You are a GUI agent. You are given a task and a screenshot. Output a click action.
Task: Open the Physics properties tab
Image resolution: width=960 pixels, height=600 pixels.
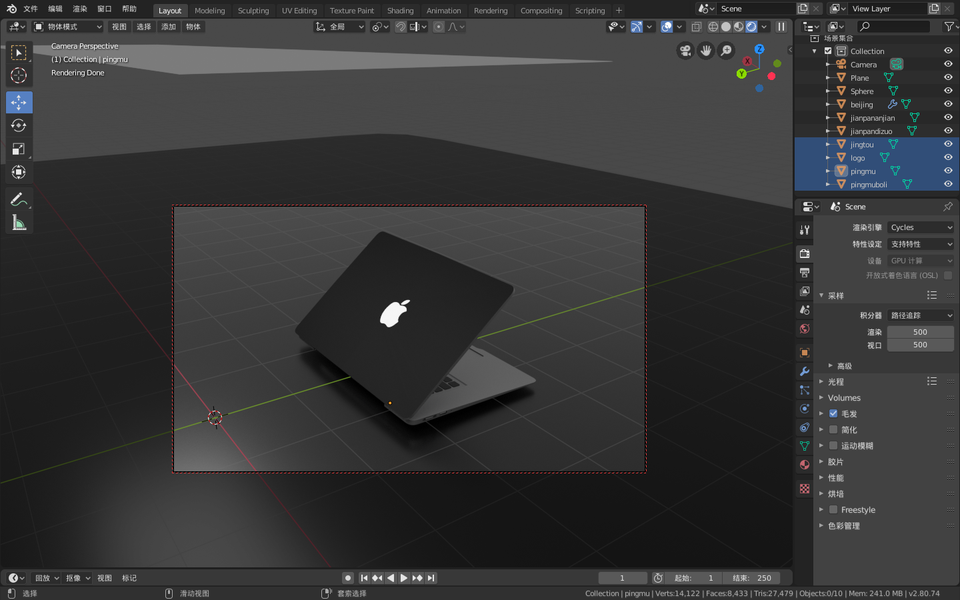804,408
